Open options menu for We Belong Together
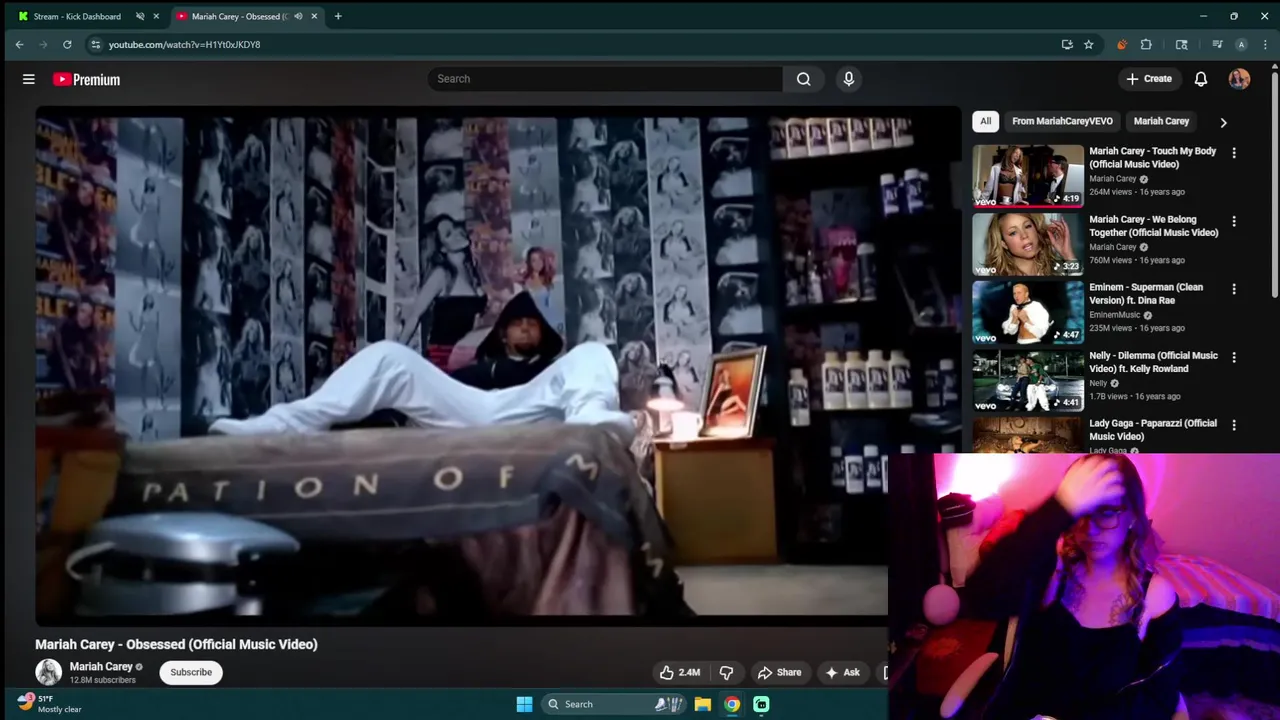Image resolution: width=1280 pixels, height=720 pixels. tap(1234, 221)
